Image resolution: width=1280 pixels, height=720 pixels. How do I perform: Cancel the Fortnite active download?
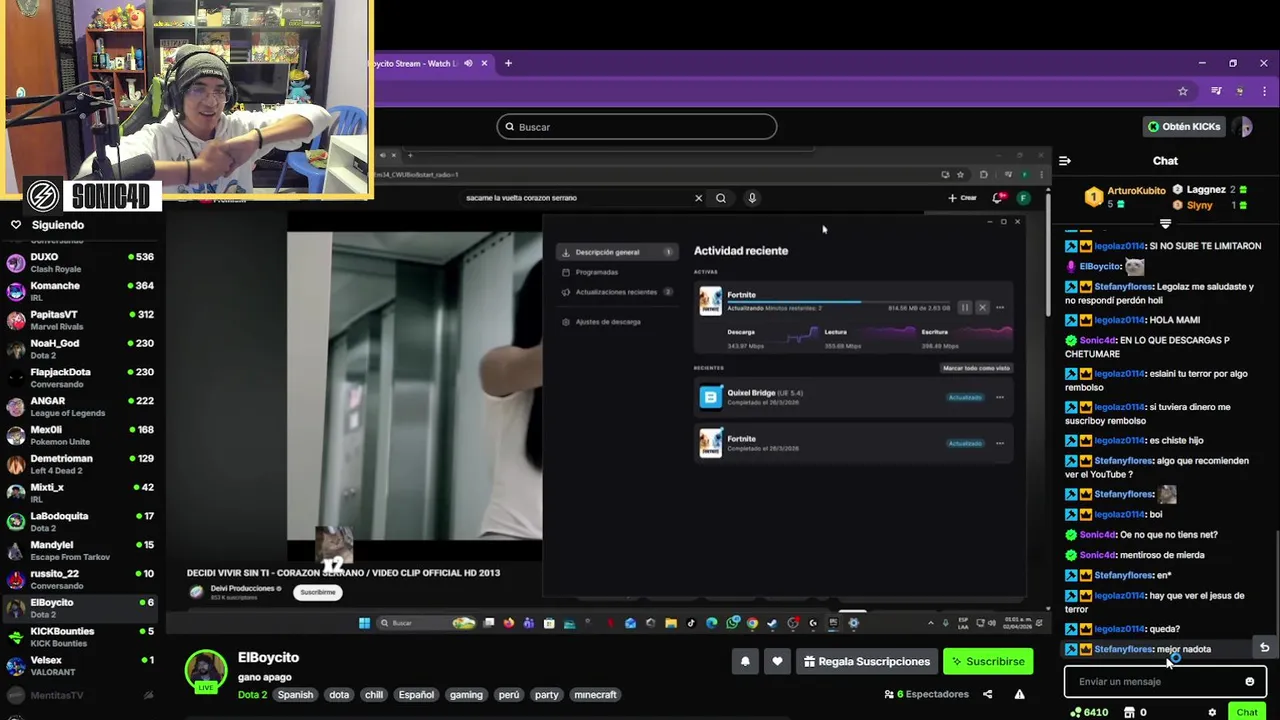pyautogui.click(x=982, y=308)
